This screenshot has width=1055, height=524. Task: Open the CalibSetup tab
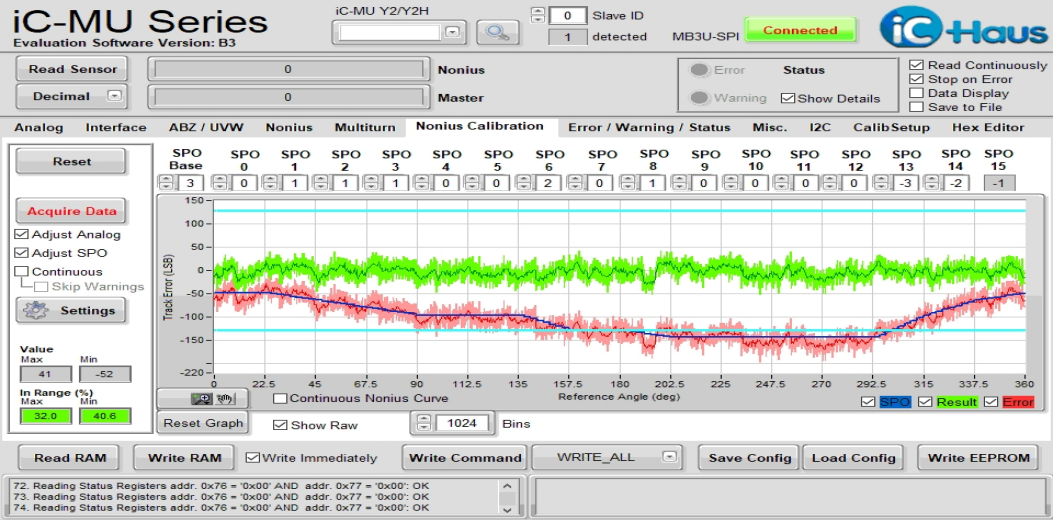(892, 128)
